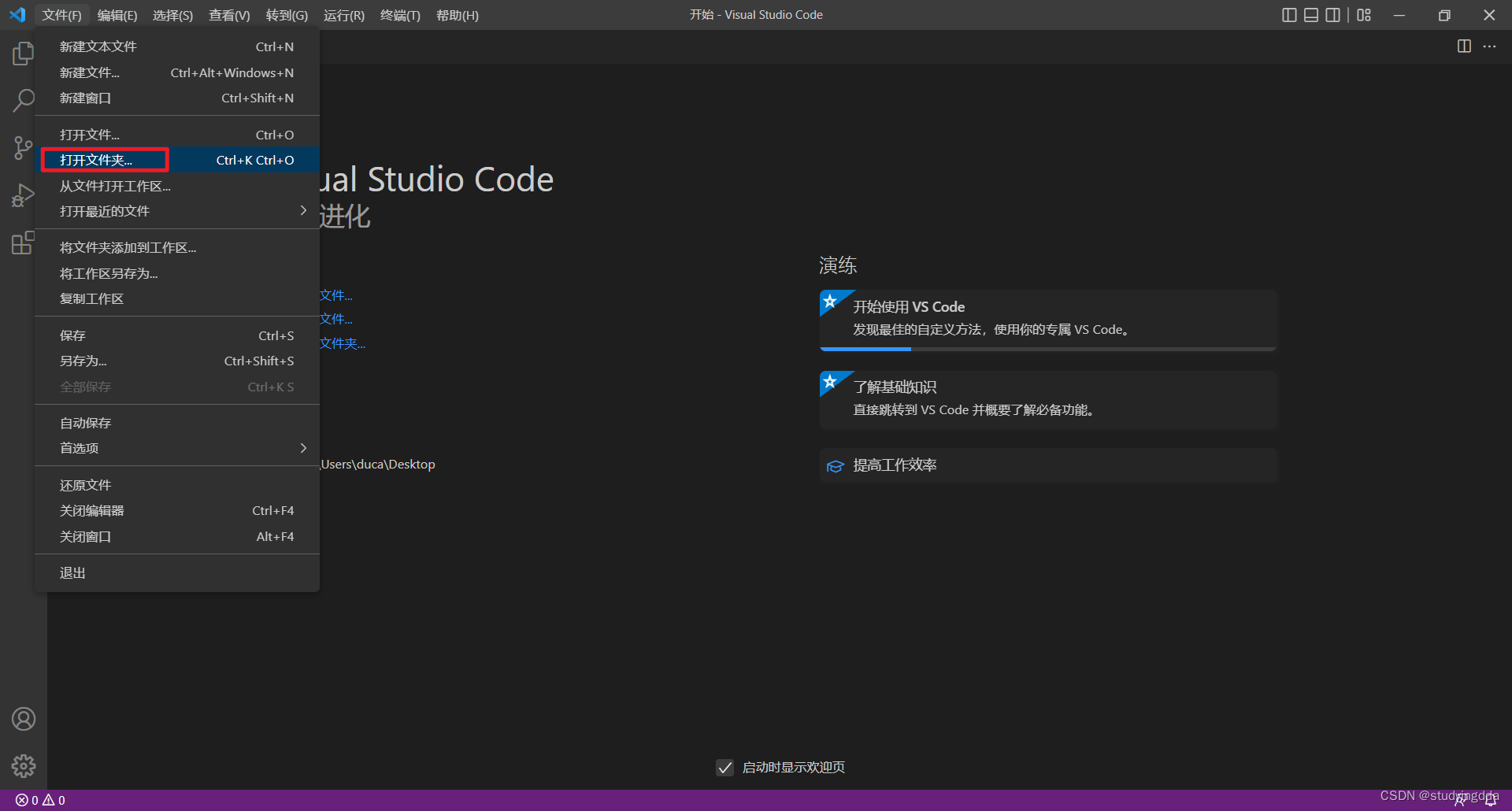Image resolution: width=1512 pixels, height=811 pixels.
Task: Select 新建文本文件 menu entry
Action: tap(177, 46)
